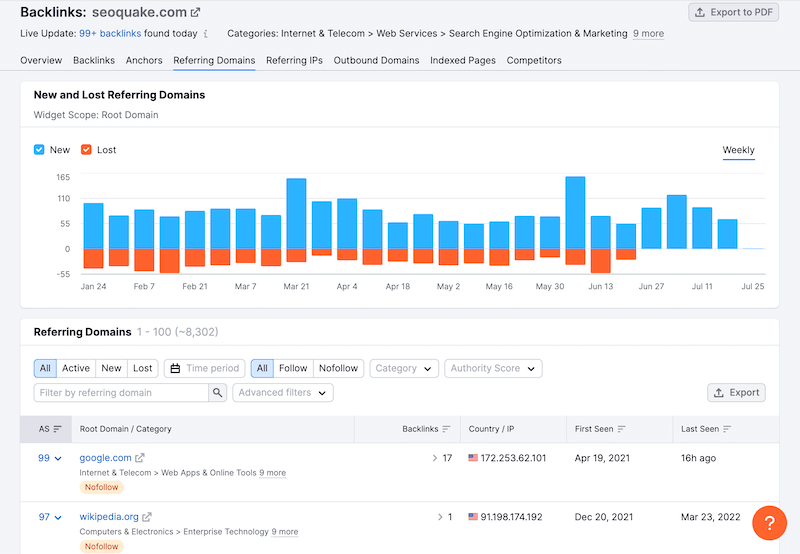Select the Nofollow filter toggle
800x554 pixels.
click(338, 368)
